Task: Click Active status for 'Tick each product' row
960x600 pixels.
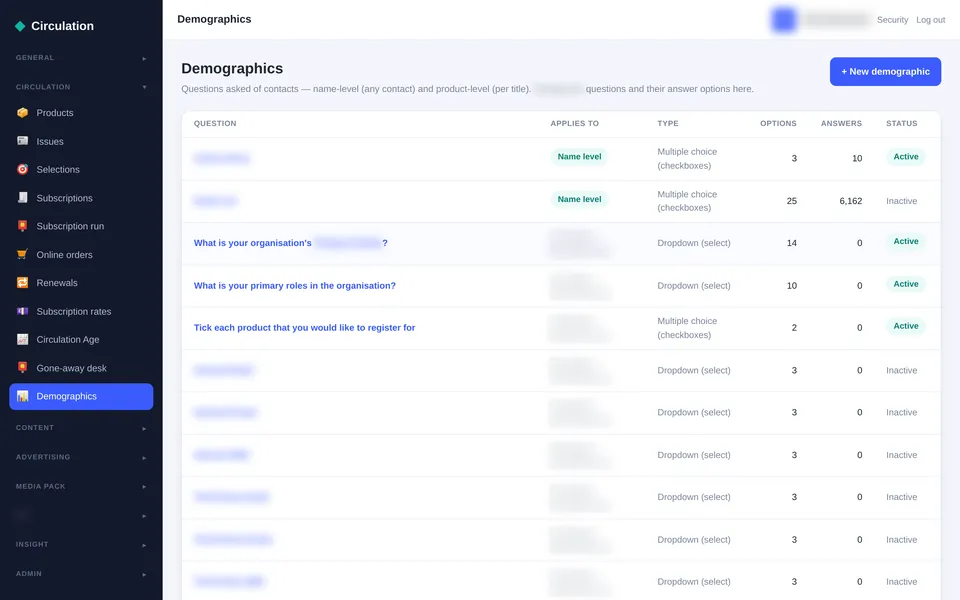Action: tap(906, 326)
